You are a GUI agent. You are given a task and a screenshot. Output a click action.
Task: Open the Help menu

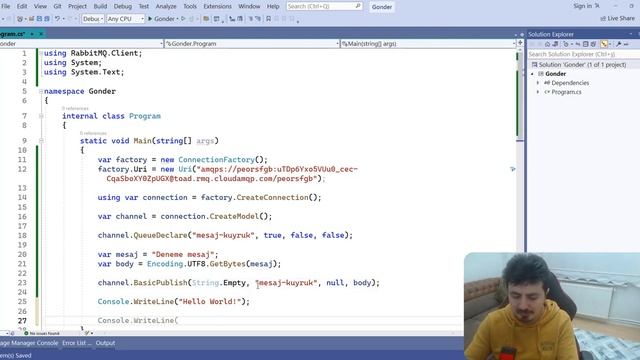pos(273,6)
